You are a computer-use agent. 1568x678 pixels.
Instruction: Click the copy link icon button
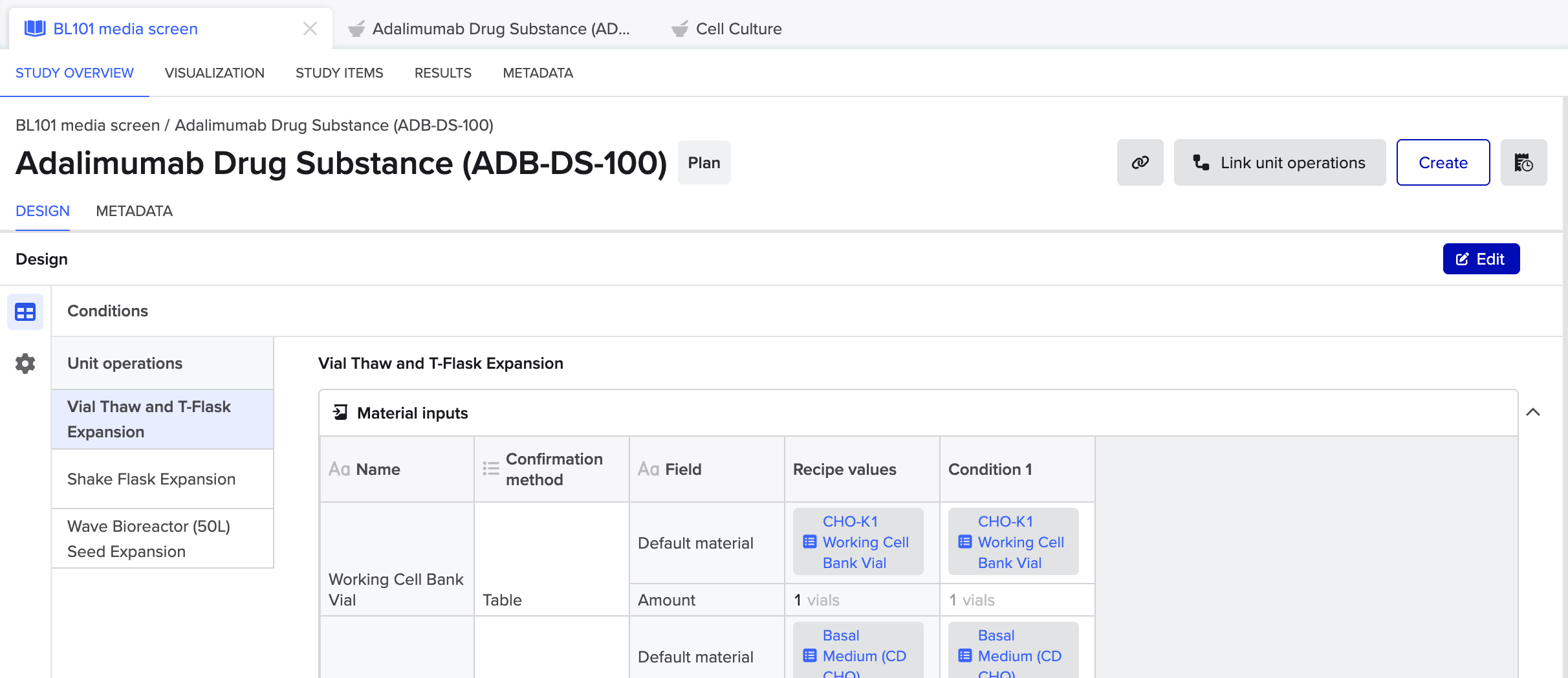(1140, 162)
